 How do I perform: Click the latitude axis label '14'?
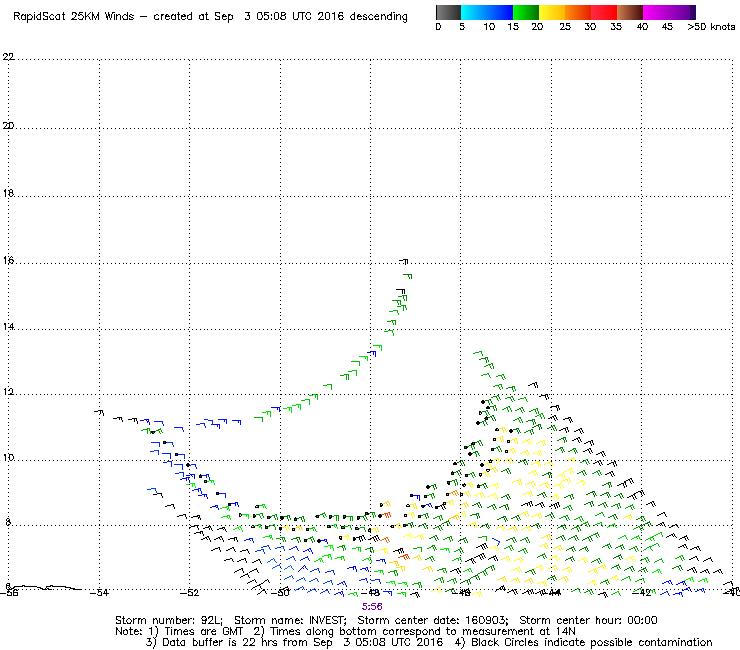[8, 327]
